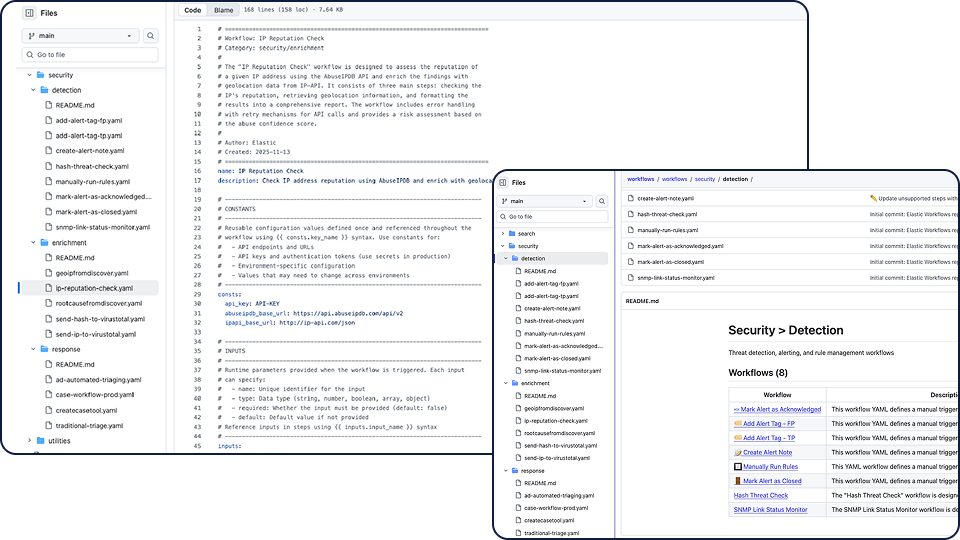Viewport: 960px width, 540px height.
Task: Click the detection folder icon in the left window's tree
Action: pyautogui.click(x=45, y=90)
